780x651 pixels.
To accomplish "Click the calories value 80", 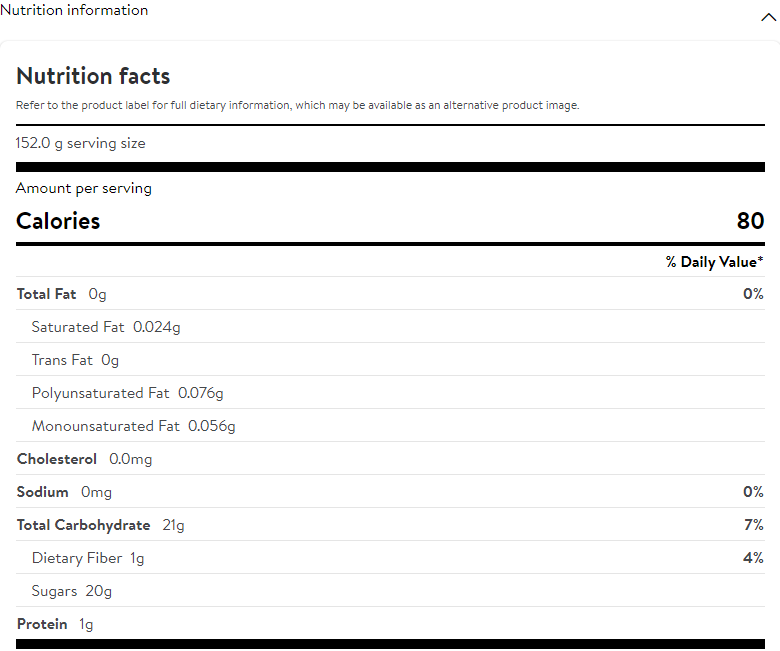I will coord(750,221).
